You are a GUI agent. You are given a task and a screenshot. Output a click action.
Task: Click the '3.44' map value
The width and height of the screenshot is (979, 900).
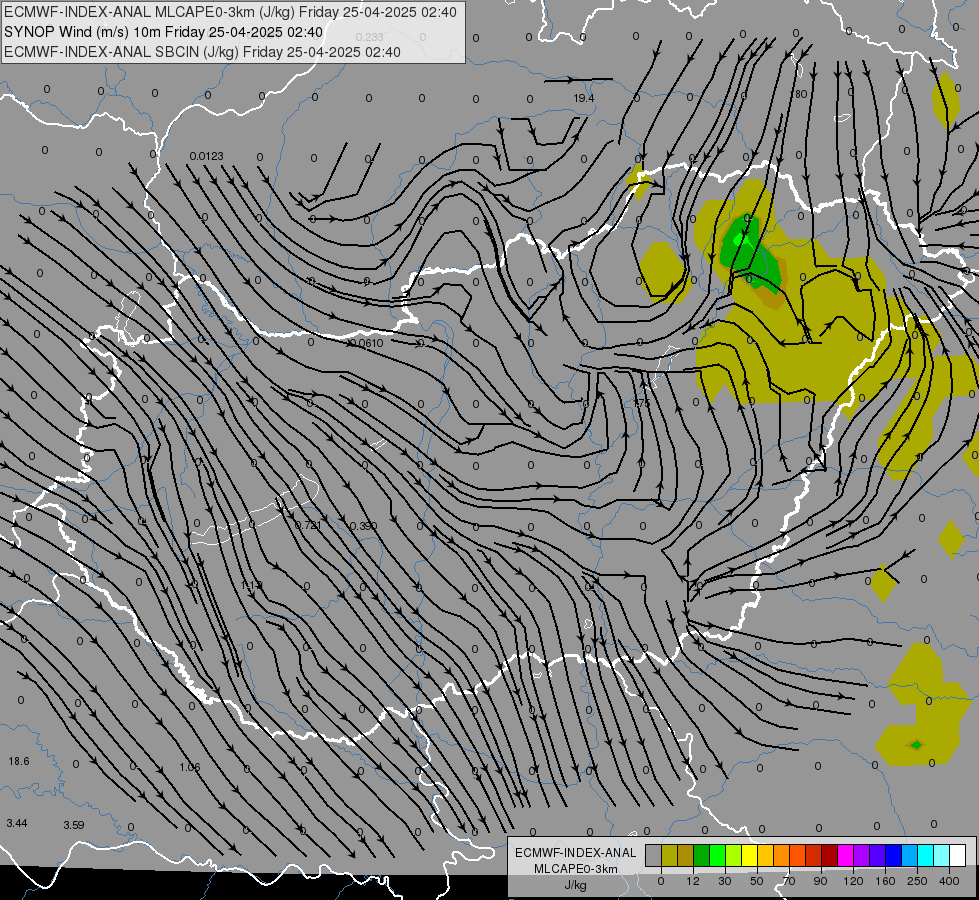point(17,824)
